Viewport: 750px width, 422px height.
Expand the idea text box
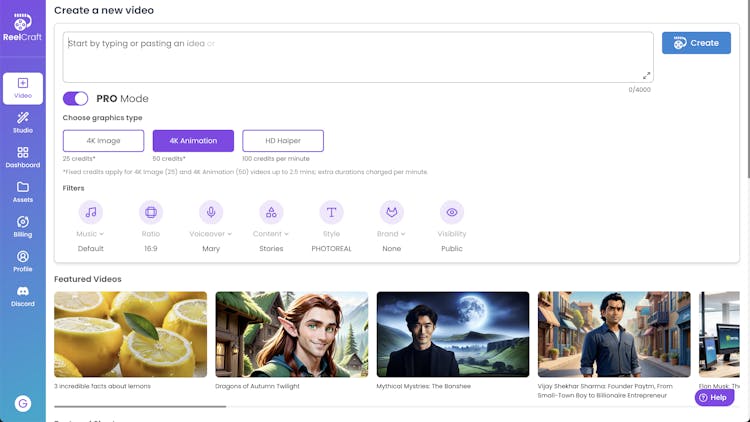click(x=646, y=76)
